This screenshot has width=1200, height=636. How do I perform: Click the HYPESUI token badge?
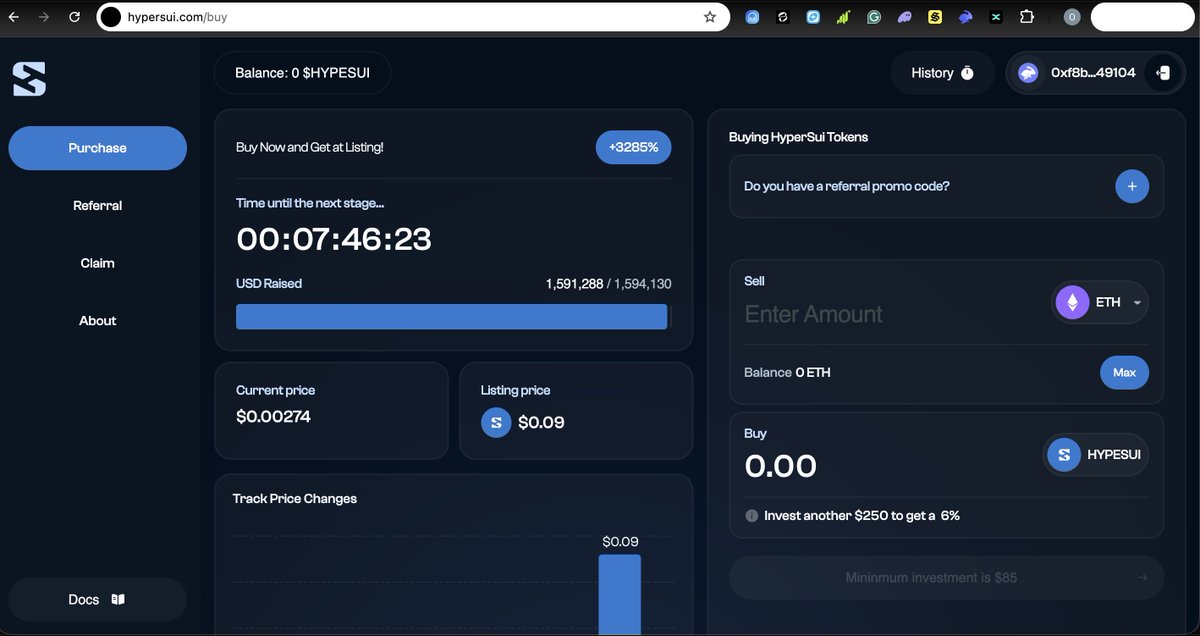(x=1096, y=455)
